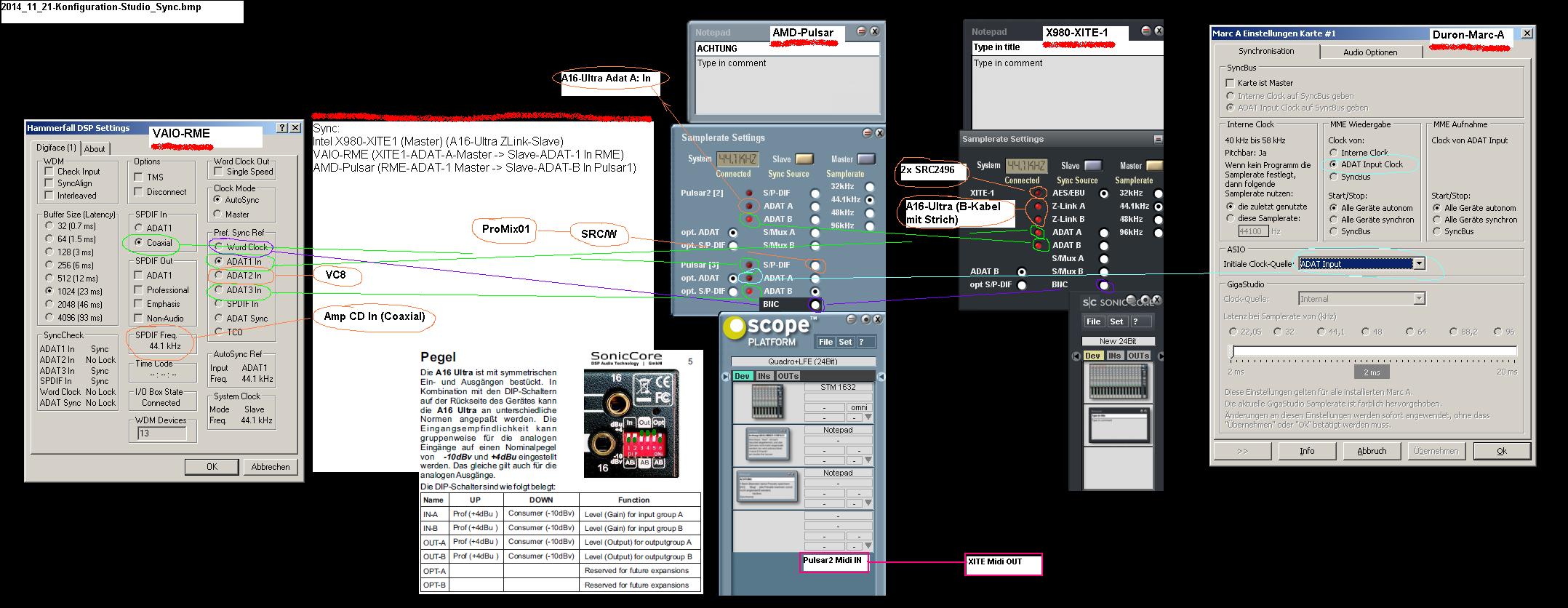The height and width of the screenshot is (608, 1568).
Task: Click the Slave button in XITE-1 Samplerate Settings
Action: pyautogui.click(x=1093, y=166)
